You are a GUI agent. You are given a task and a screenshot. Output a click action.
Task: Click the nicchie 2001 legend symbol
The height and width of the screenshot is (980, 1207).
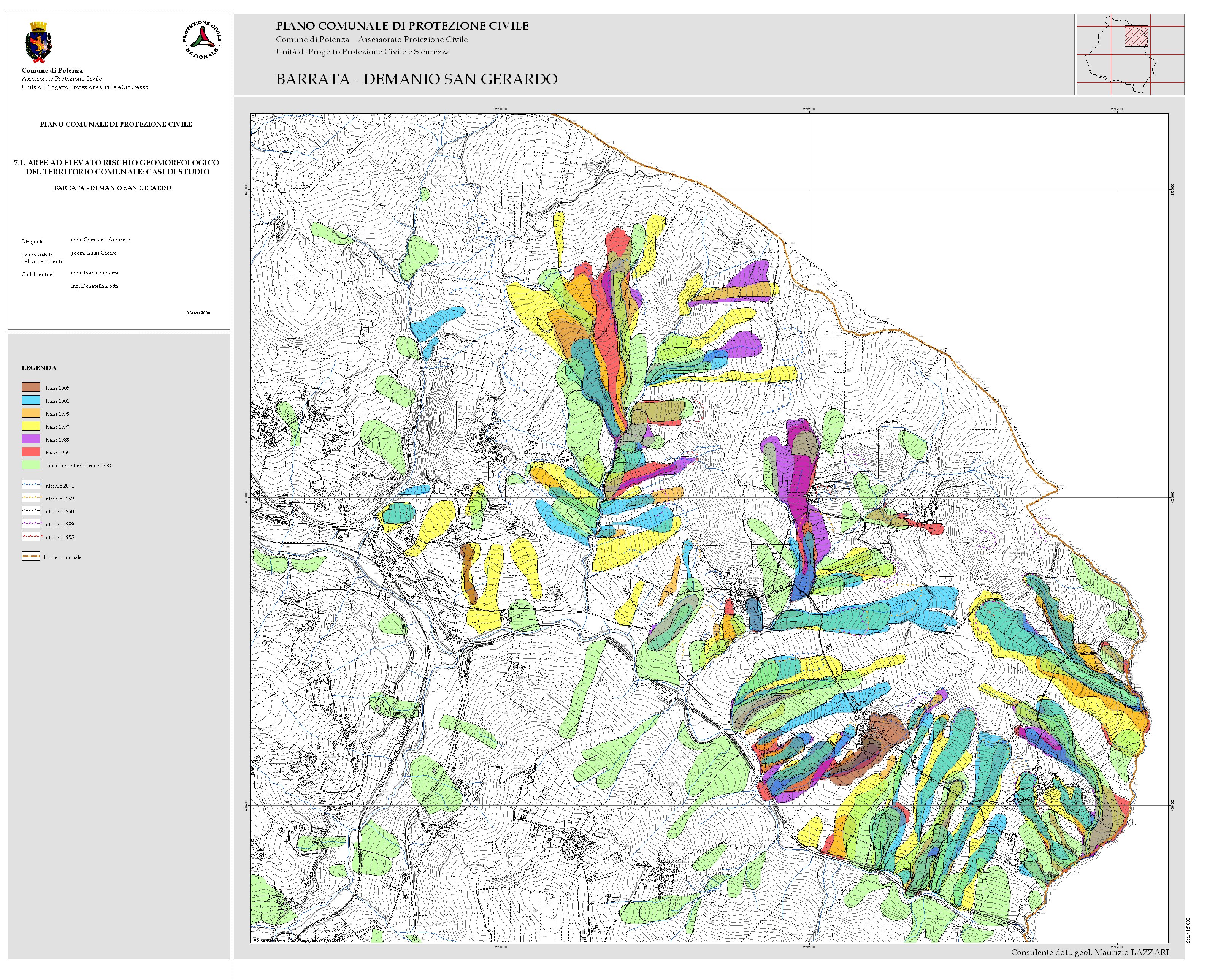click(x=31, y=485)
